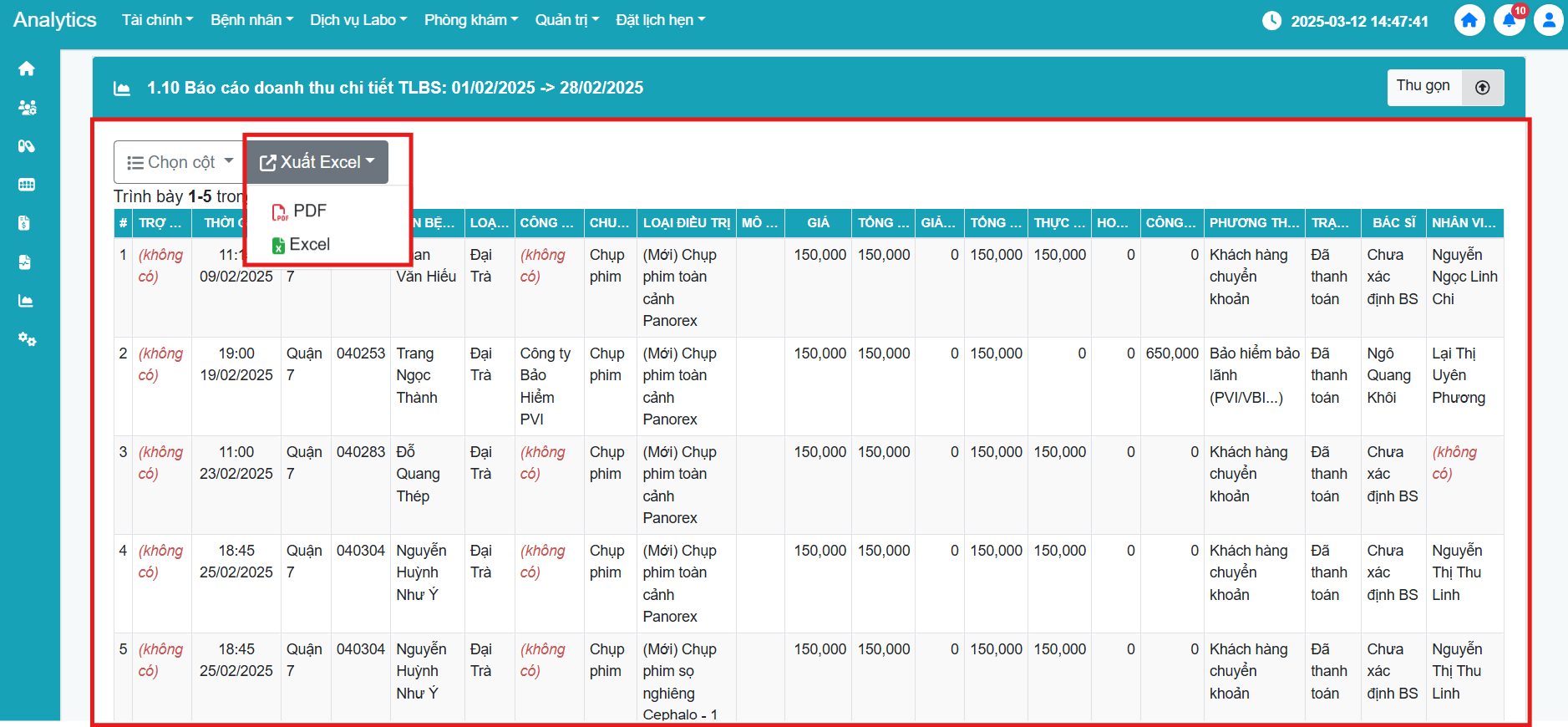Open the sidebar home icon
Viewport: 1568px width, 727px height.
(x=27, y=69)
